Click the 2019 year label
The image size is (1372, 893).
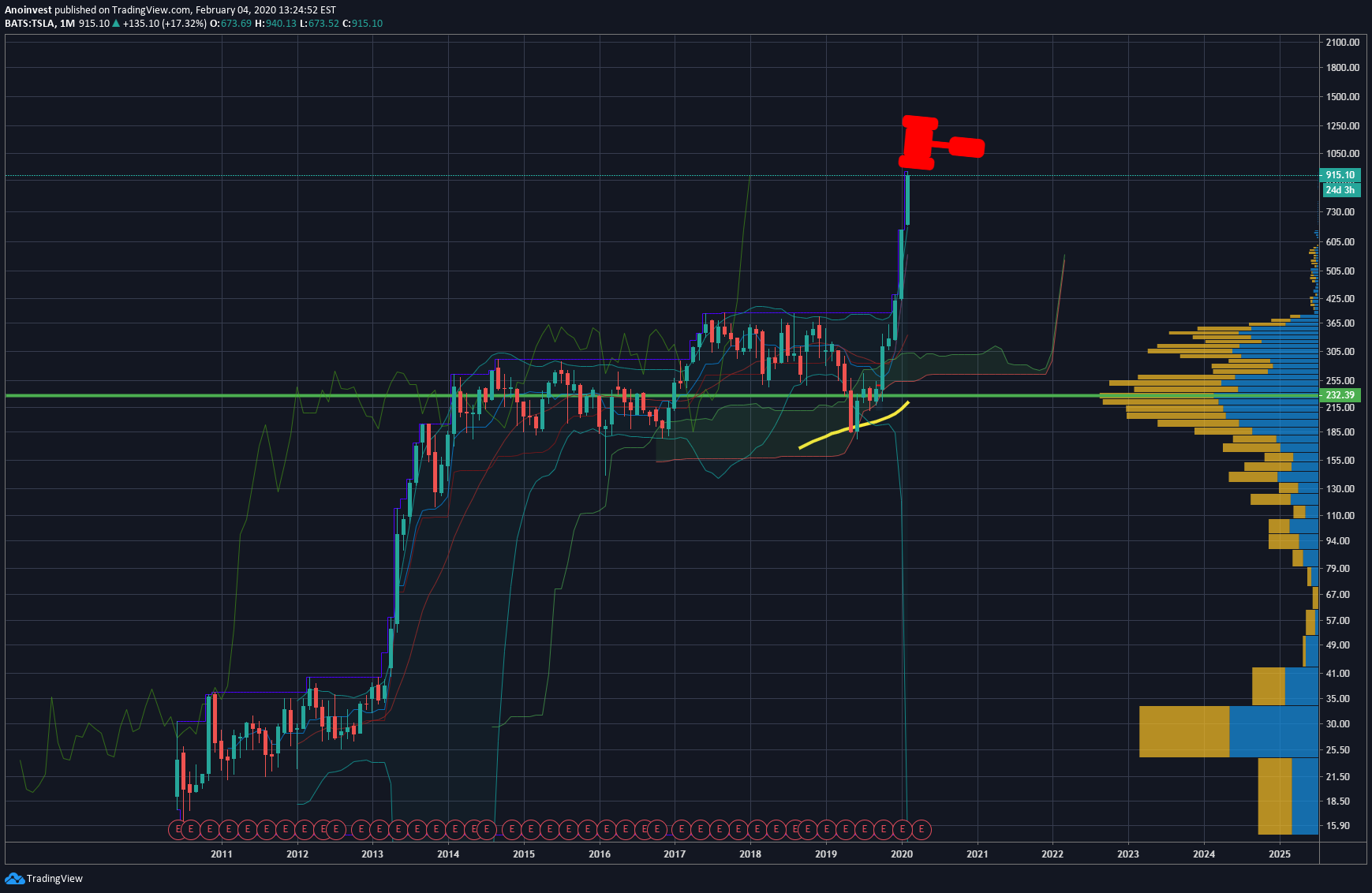(x=826, y=854)
